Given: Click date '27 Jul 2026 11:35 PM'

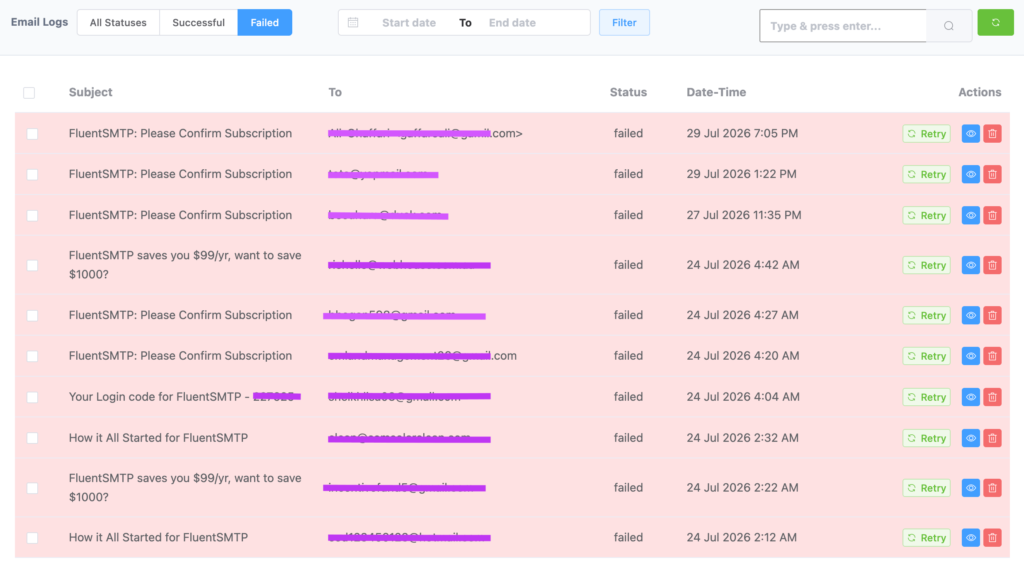Looking at the screenshot, I should click(x=744, y=215).
